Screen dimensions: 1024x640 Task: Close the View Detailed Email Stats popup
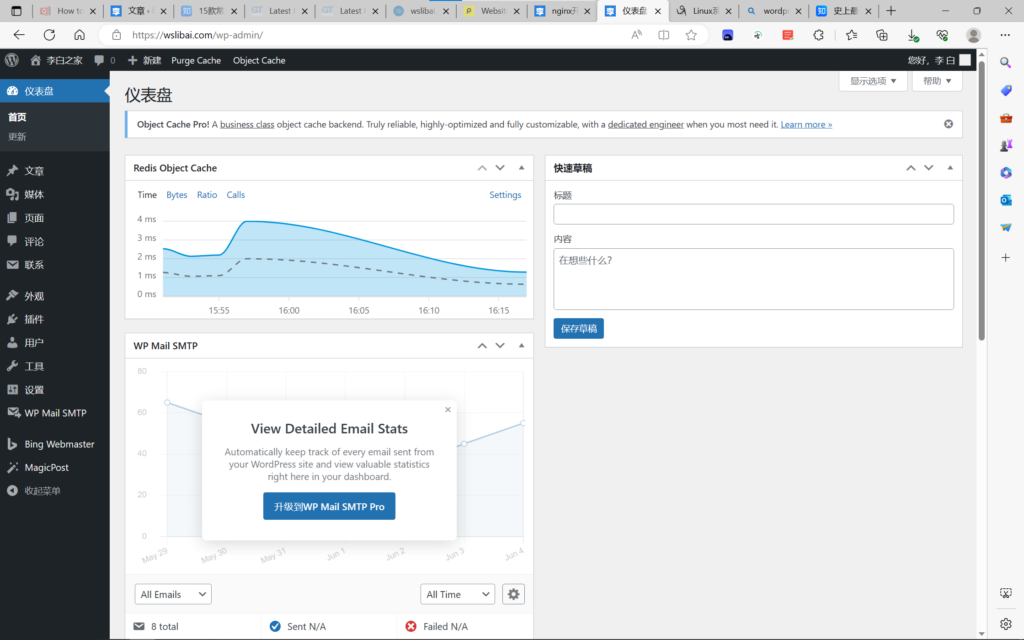(x=447, y=409)
